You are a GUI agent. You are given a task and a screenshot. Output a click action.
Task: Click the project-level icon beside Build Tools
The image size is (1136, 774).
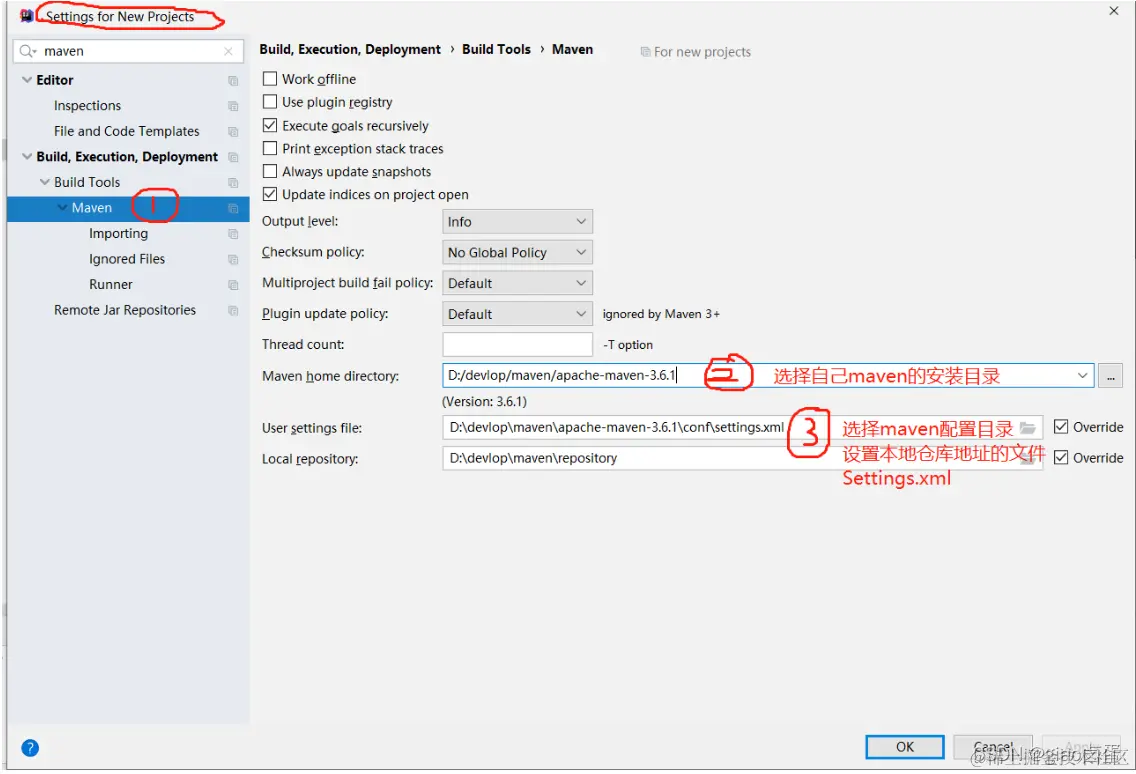[x=233, y=183]
